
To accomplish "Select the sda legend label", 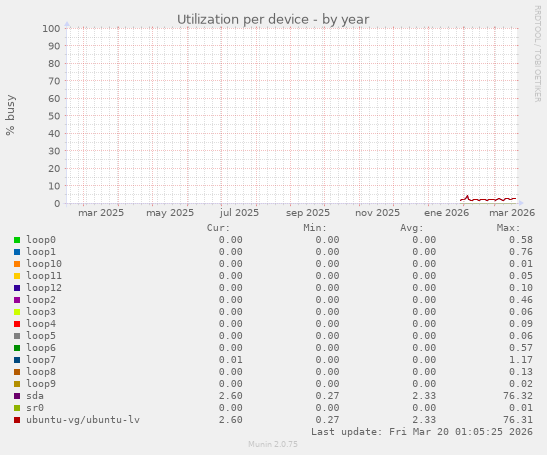I will (35, 396).
